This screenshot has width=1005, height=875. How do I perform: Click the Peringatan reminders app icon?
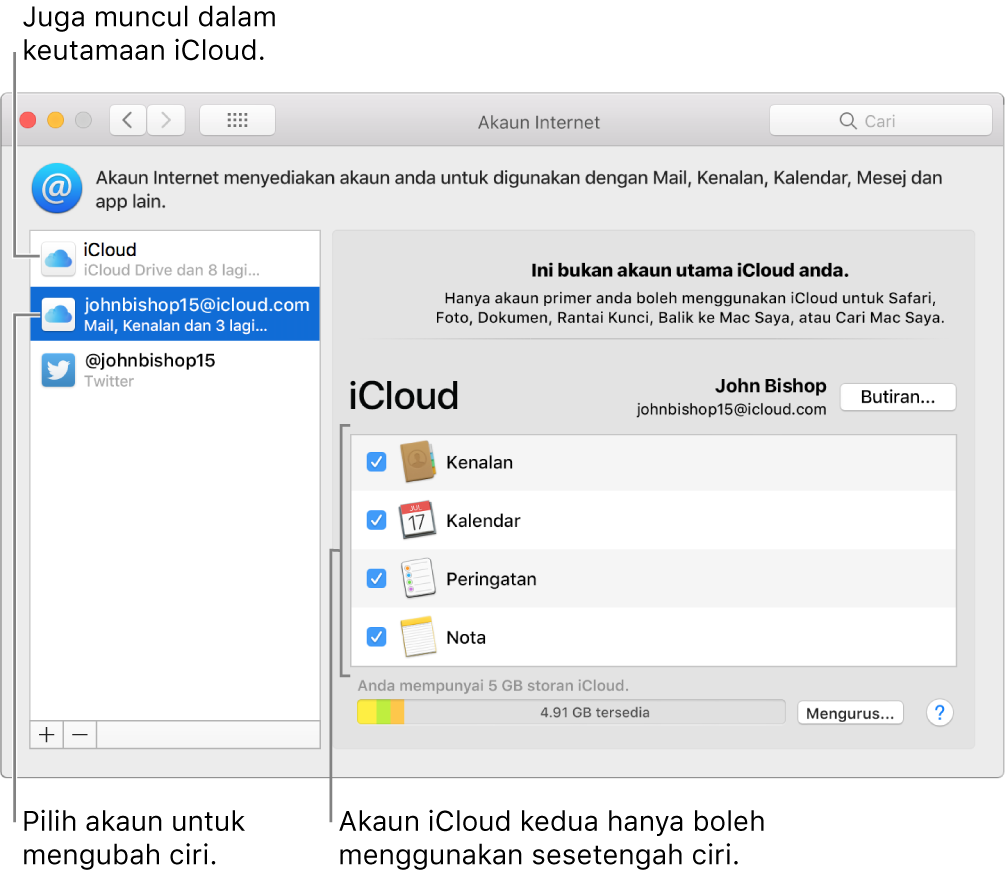click(x=418, y=578)
